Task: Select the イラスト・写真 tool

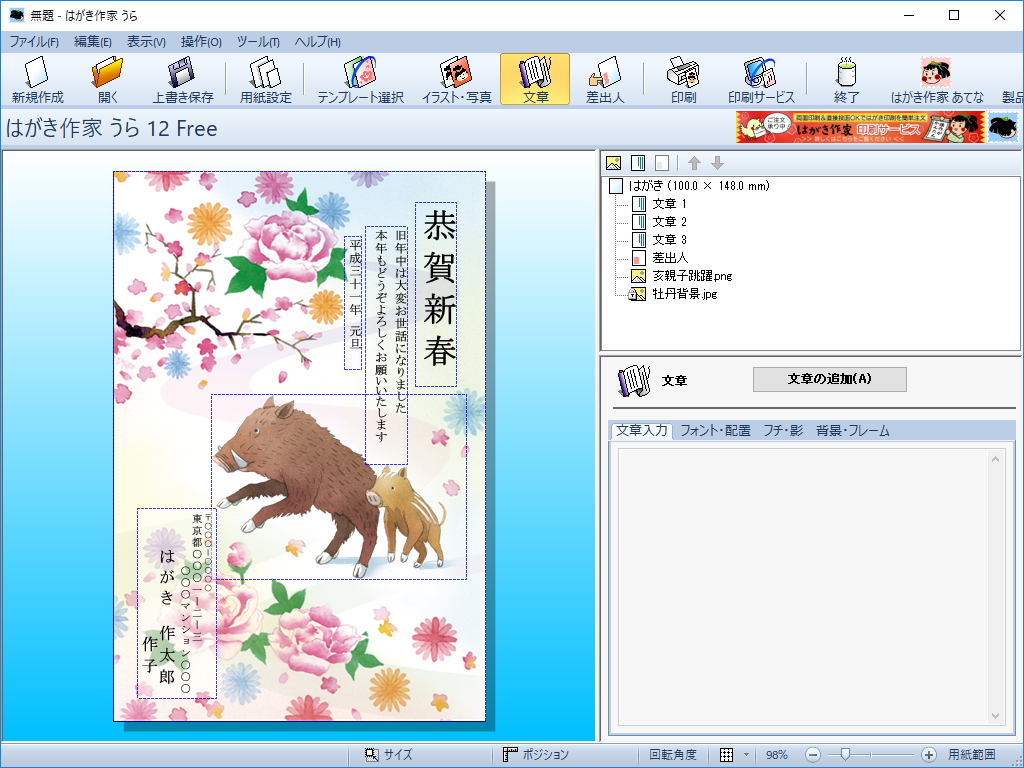Action: point(456,78)
